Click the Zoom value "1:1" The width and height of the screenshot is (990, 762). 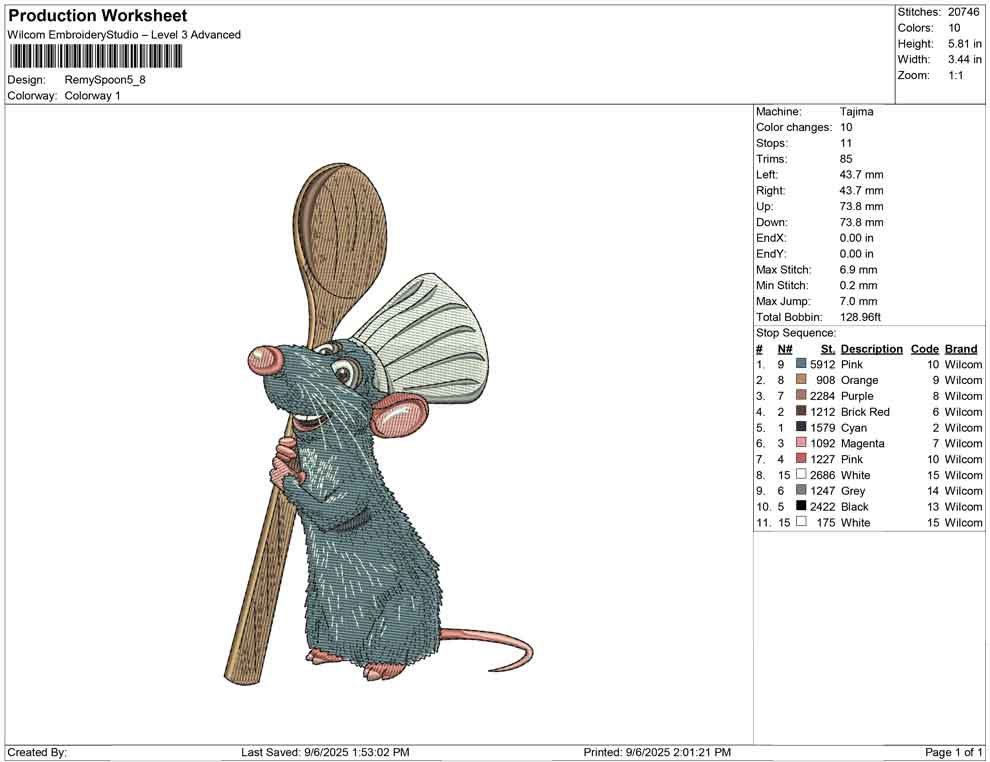tap(956, 75)
